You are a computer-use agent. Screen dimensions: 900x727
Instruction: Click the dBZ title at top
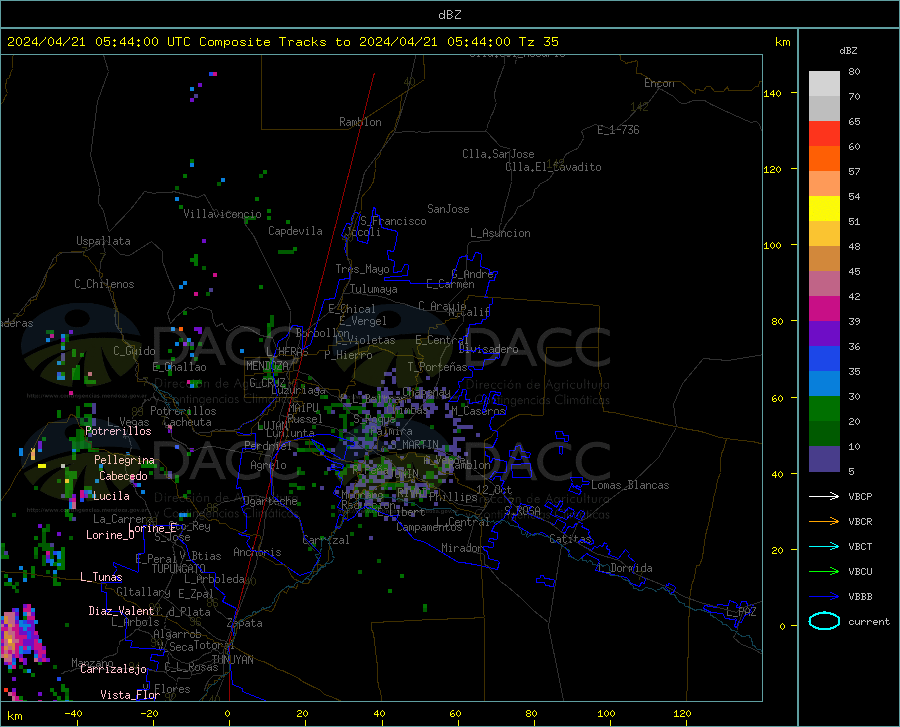tap(449, 15)
